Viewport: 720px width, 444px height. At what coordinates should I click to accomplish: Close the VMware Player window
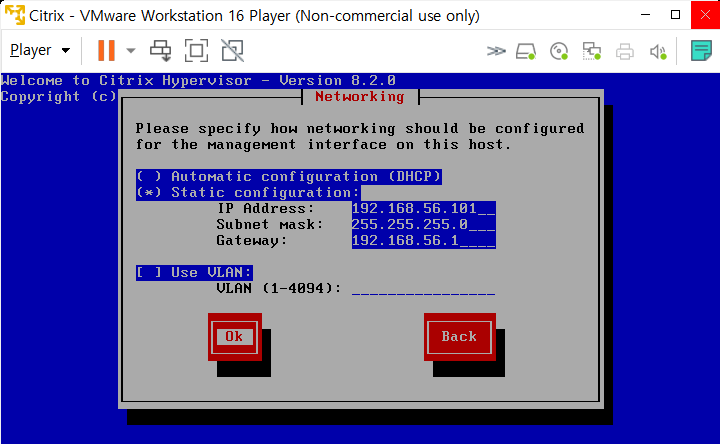coord(705,15)
